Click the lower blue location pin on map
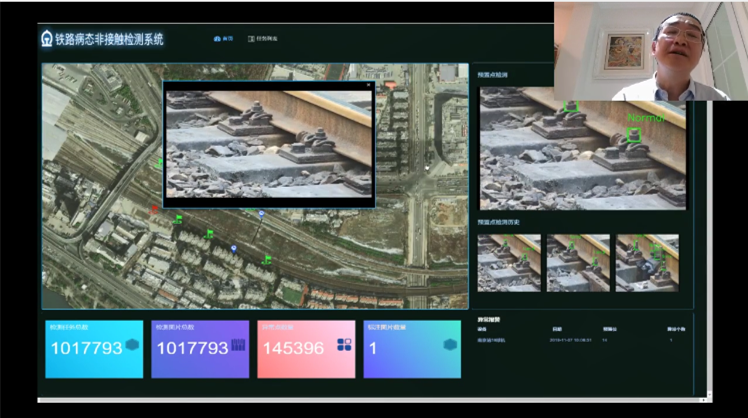The image size is (748, 418). pos(233,248)
